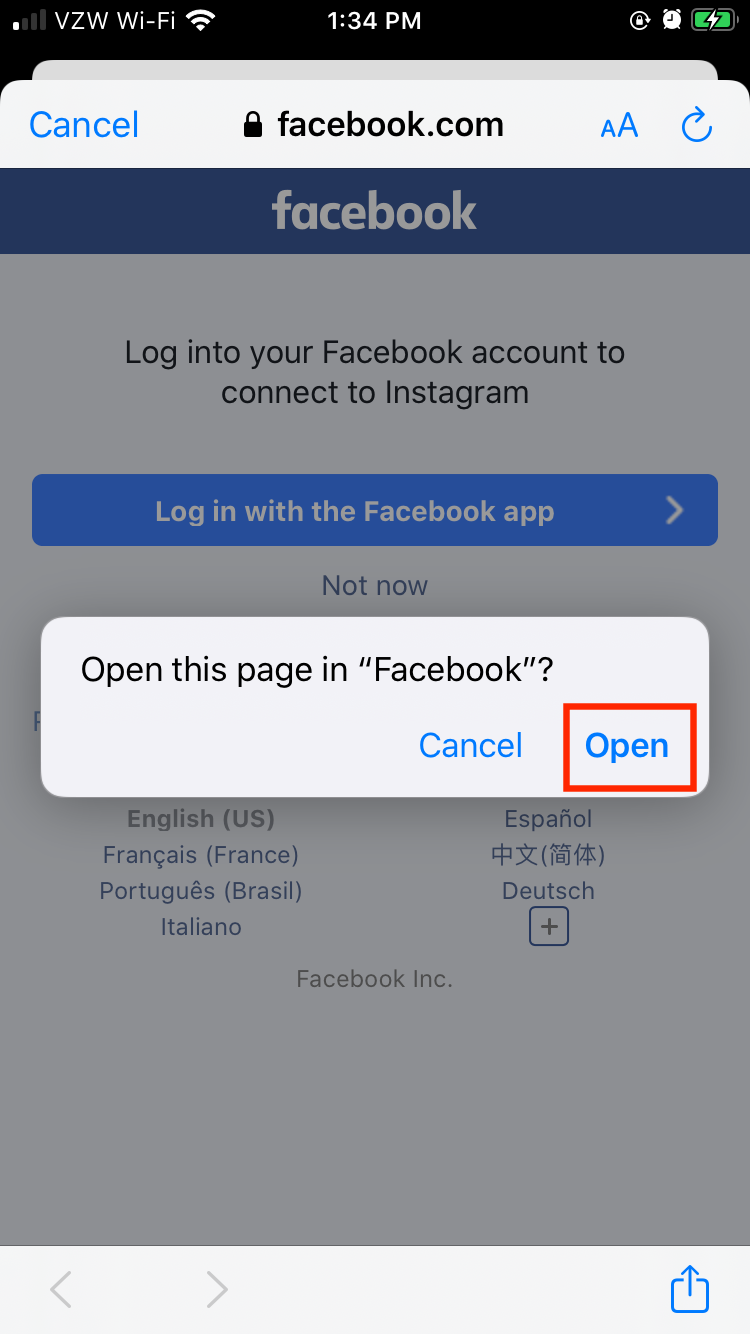The width and height of the screenshot is (750, 1334).
Task: Choose Português (Brasil) language
Action: click(201, 891)
